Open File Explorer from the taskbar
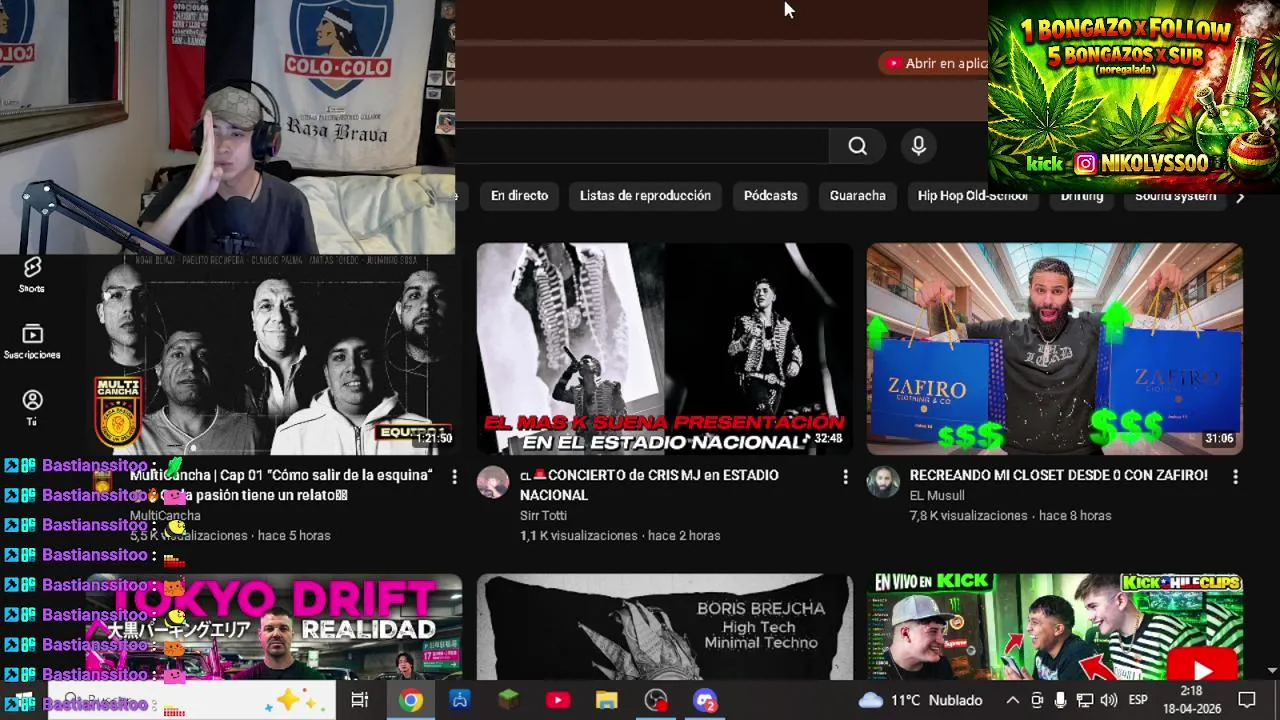This screenshot has height=720, width=1280. 607,700
